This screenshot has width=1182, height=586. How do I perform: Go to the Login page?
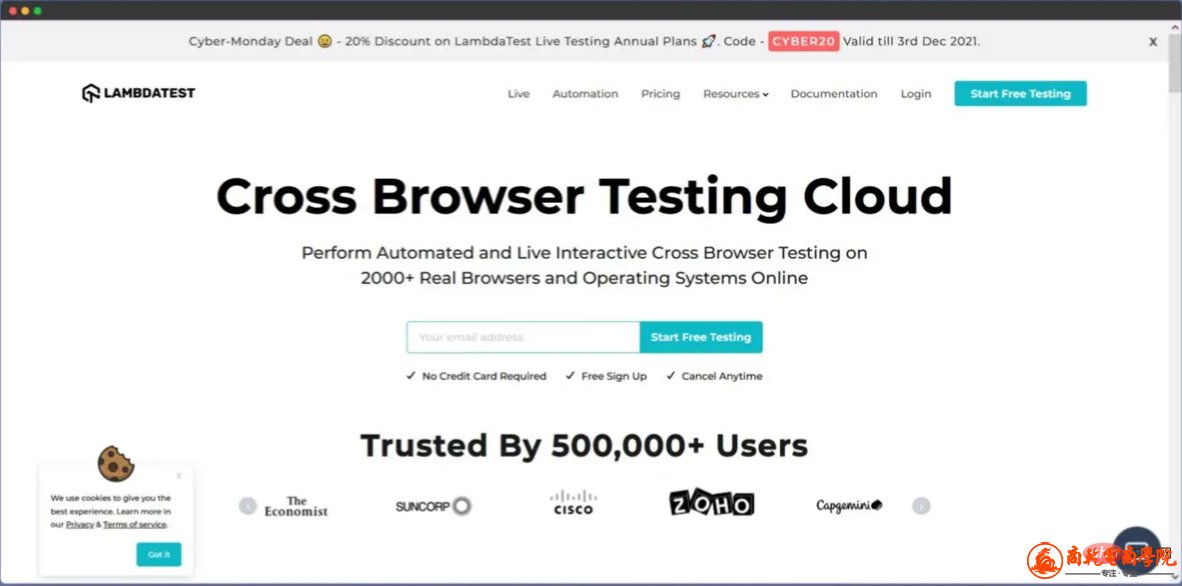(x=916, y=94)
